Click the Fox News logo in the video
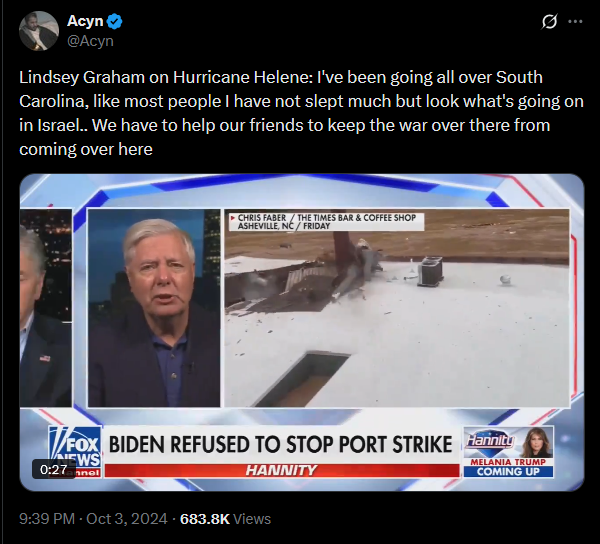600x544 pixels. coord(75,451)
